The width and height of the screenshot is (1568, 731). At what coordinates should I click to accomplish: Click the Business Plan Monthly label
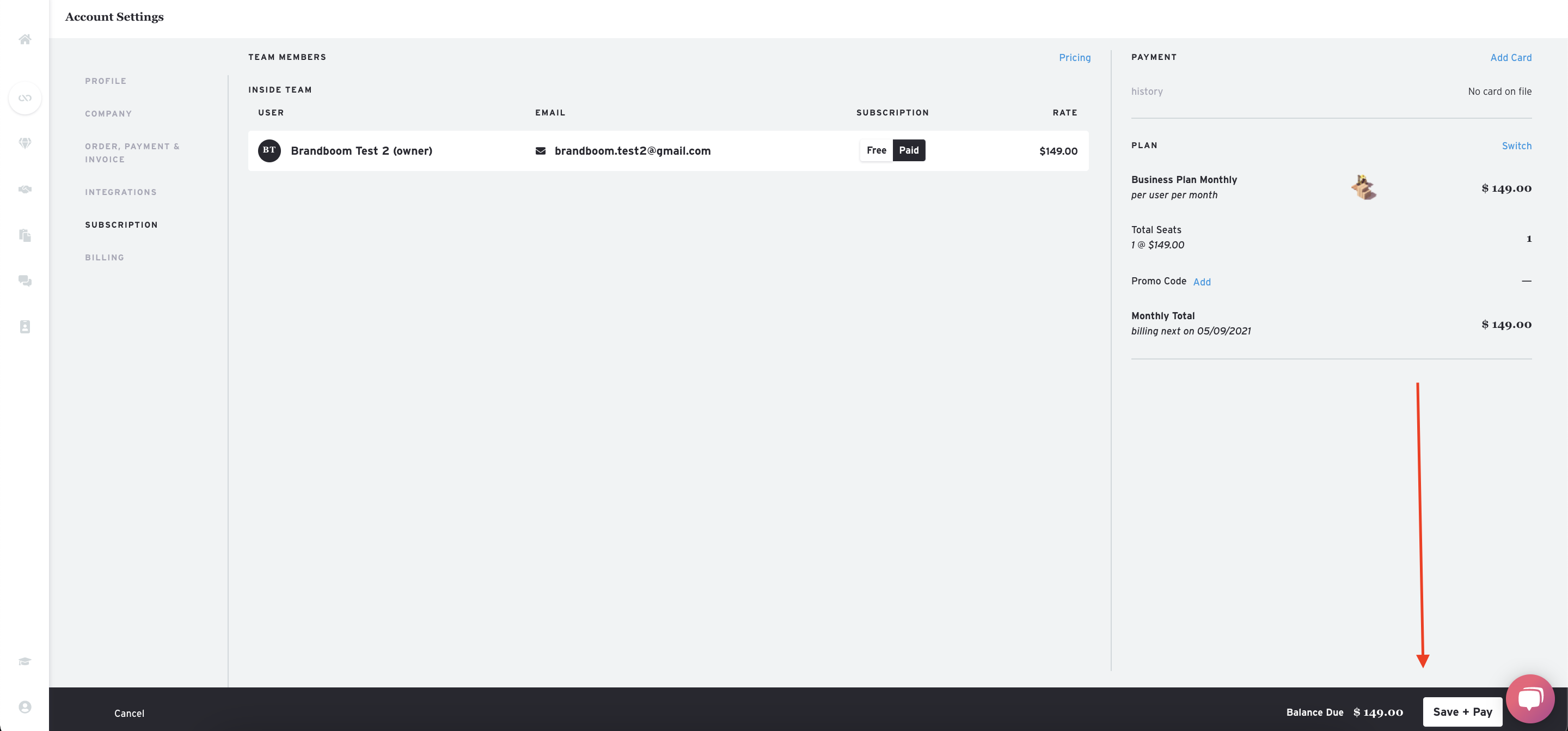[1184, 180]
